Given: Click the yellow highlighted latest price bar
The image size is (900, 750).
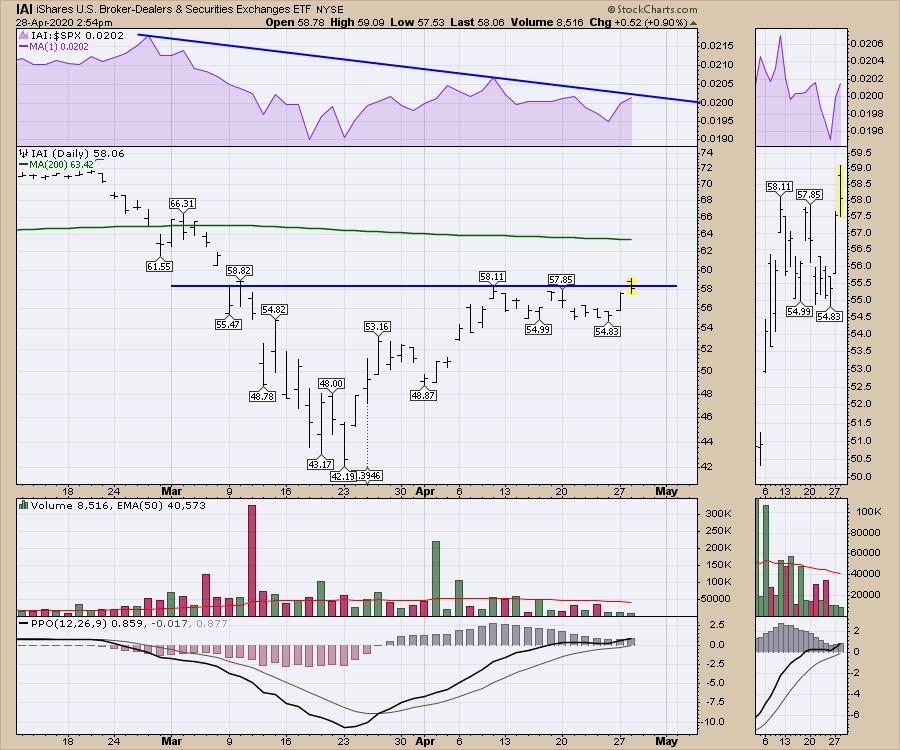Looking at the screenshot, I should (631, 285).
